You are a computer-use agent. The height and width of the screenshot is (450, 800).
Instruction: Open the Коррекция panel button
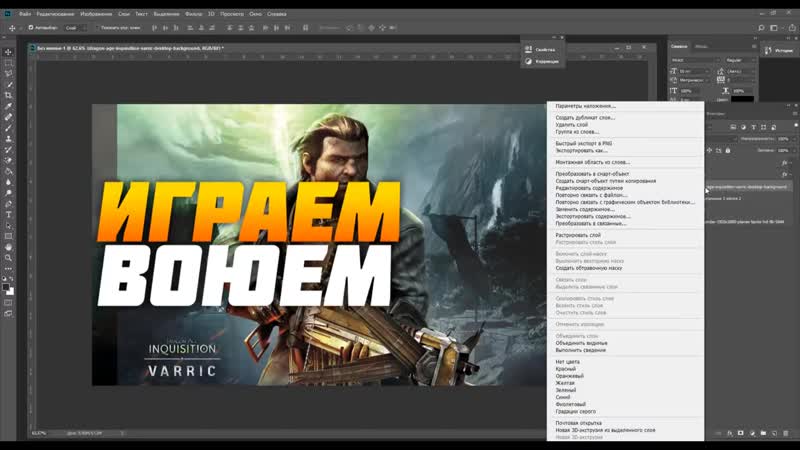pos(542,61)
